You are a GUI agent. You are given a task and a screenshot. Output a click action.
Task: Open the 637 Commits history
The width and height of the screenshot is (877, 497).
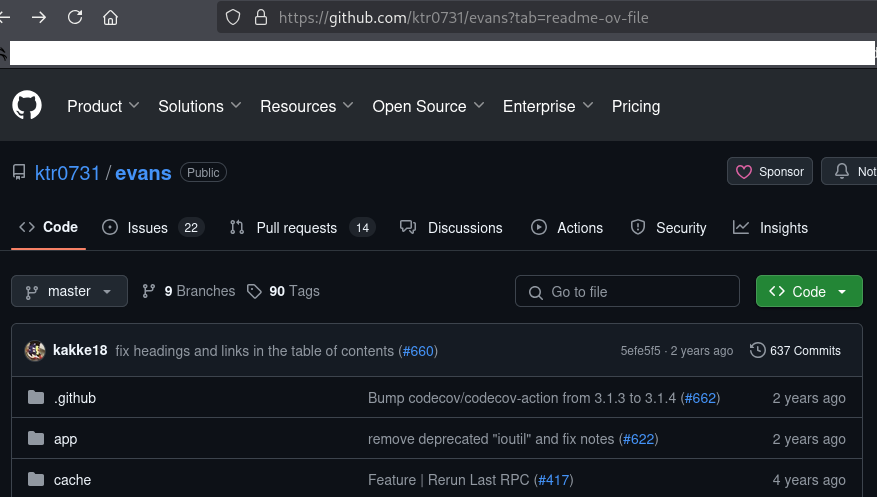coord(796,351)
